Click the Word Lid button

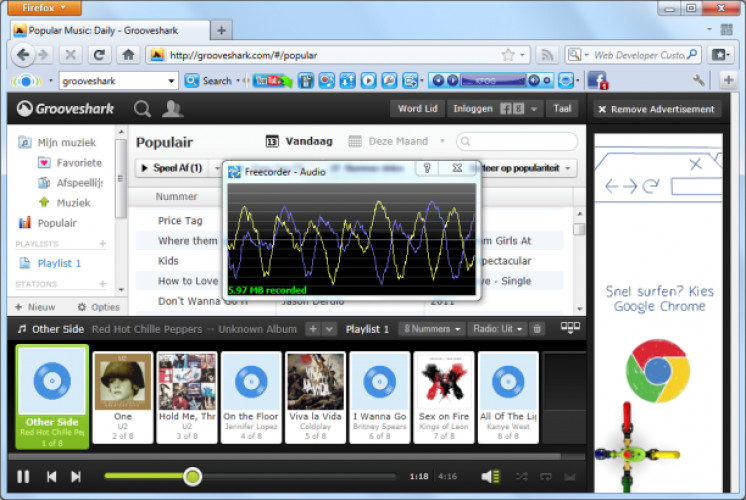(417, 108)
